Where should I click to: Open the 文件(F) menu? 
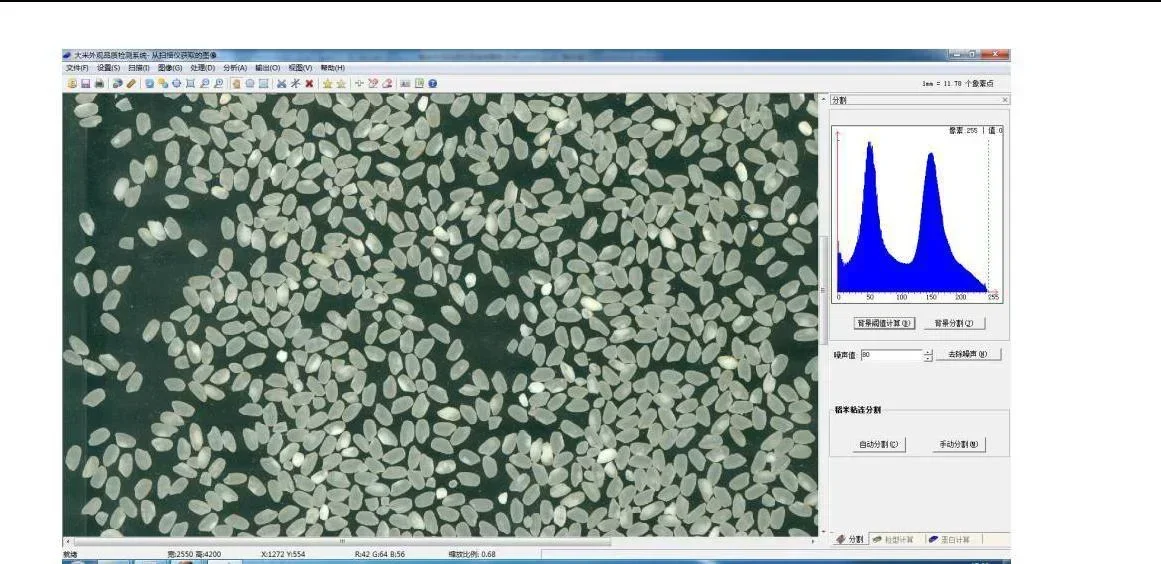pyautogui.click(x=77, y=68)
